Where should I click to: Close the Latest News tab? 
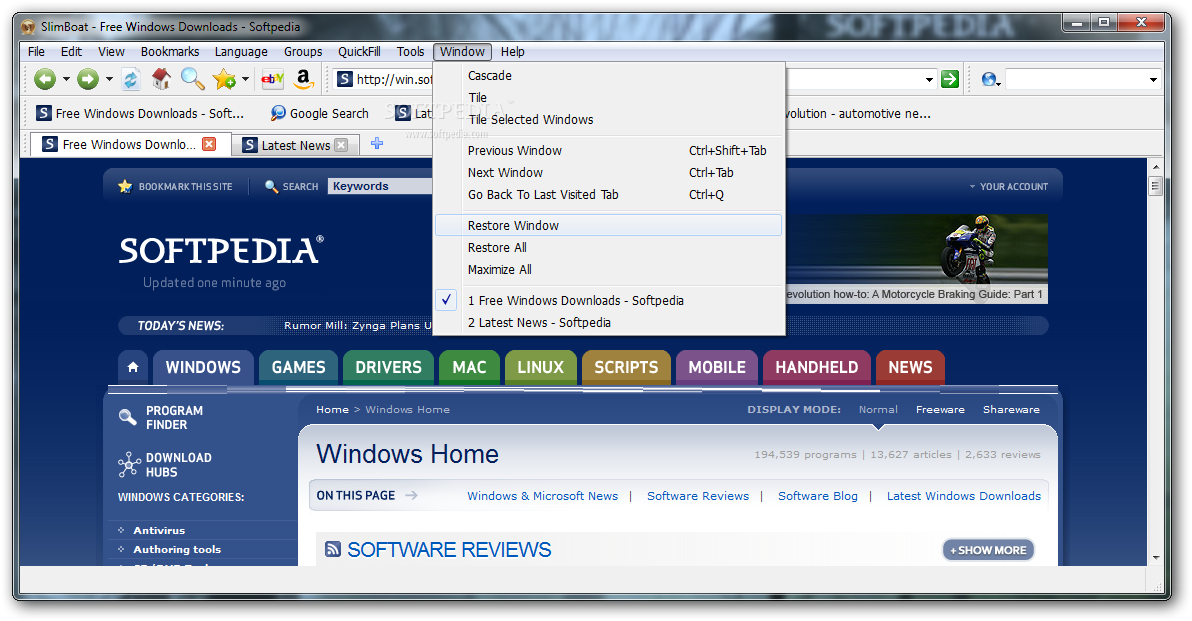tap(341, 144)
